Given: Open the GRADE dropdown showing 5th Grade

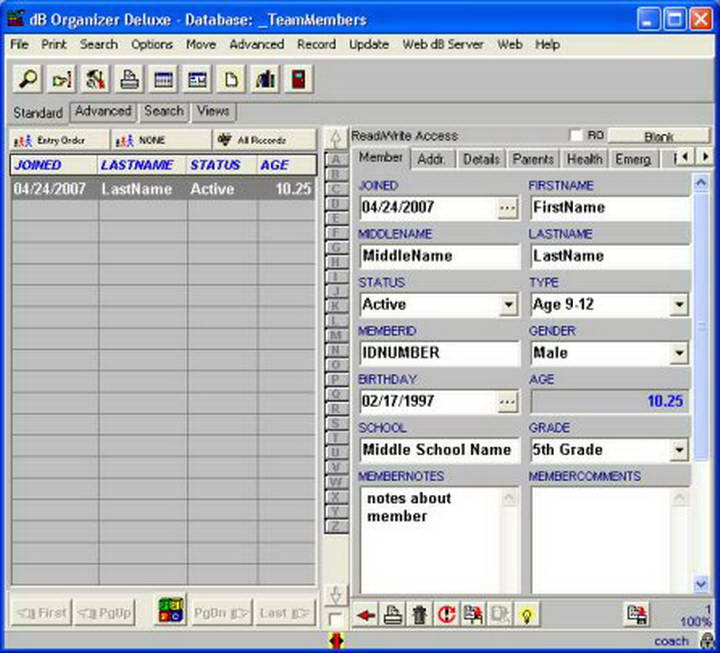Looking at the screenshot, I should pos(679,450).
